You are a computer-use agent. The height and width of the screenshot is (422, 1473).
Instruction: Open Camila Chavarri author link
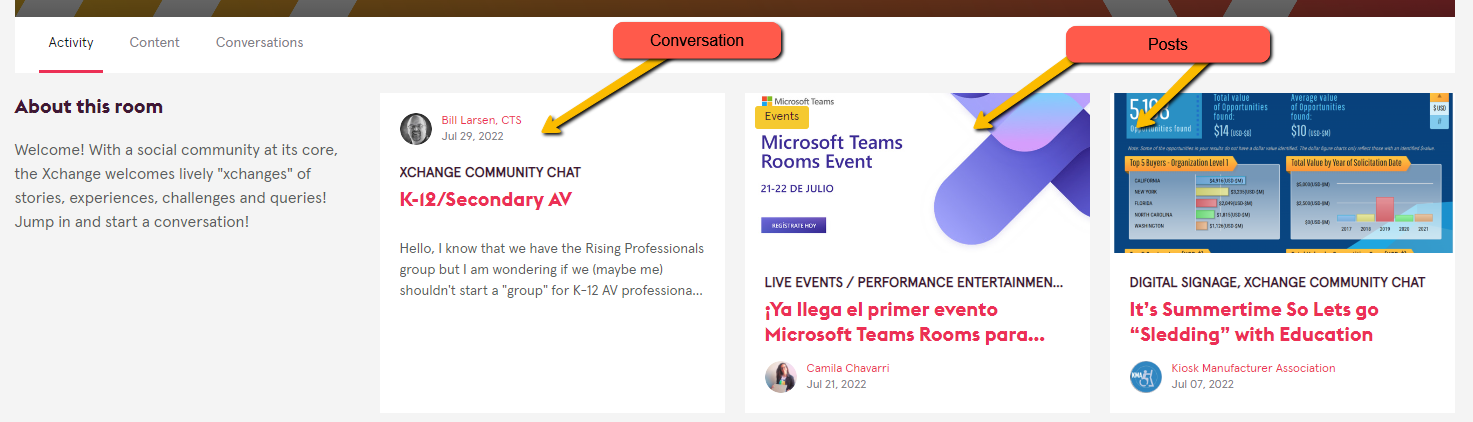click(848, 368)
